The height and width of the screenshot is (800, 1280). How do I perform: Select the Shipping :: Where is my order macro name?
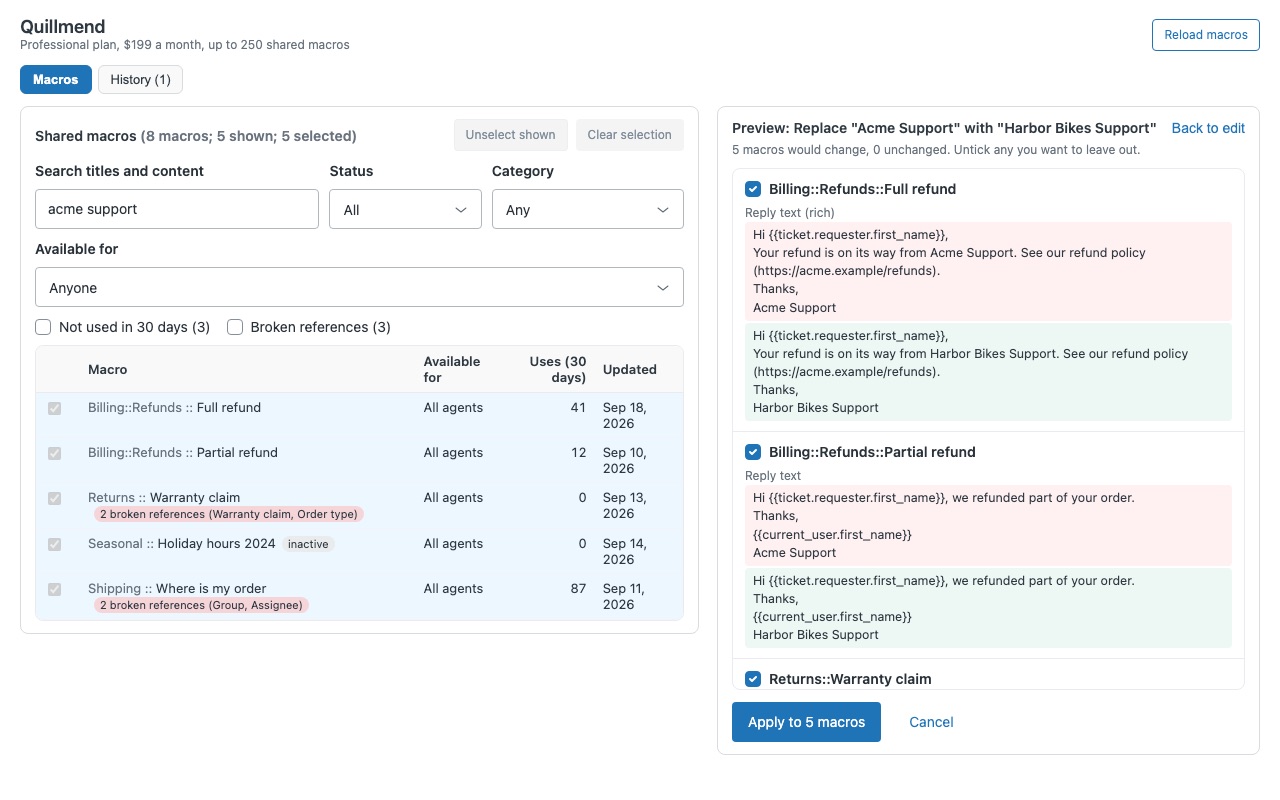pos(177,589)
